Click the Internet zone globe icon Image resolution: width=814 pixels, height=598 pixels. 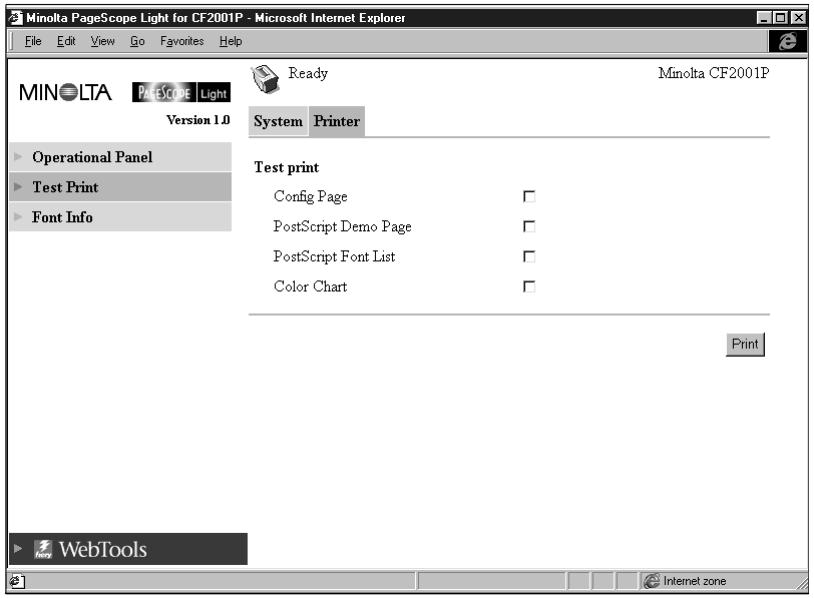click(x=652, y=581)
